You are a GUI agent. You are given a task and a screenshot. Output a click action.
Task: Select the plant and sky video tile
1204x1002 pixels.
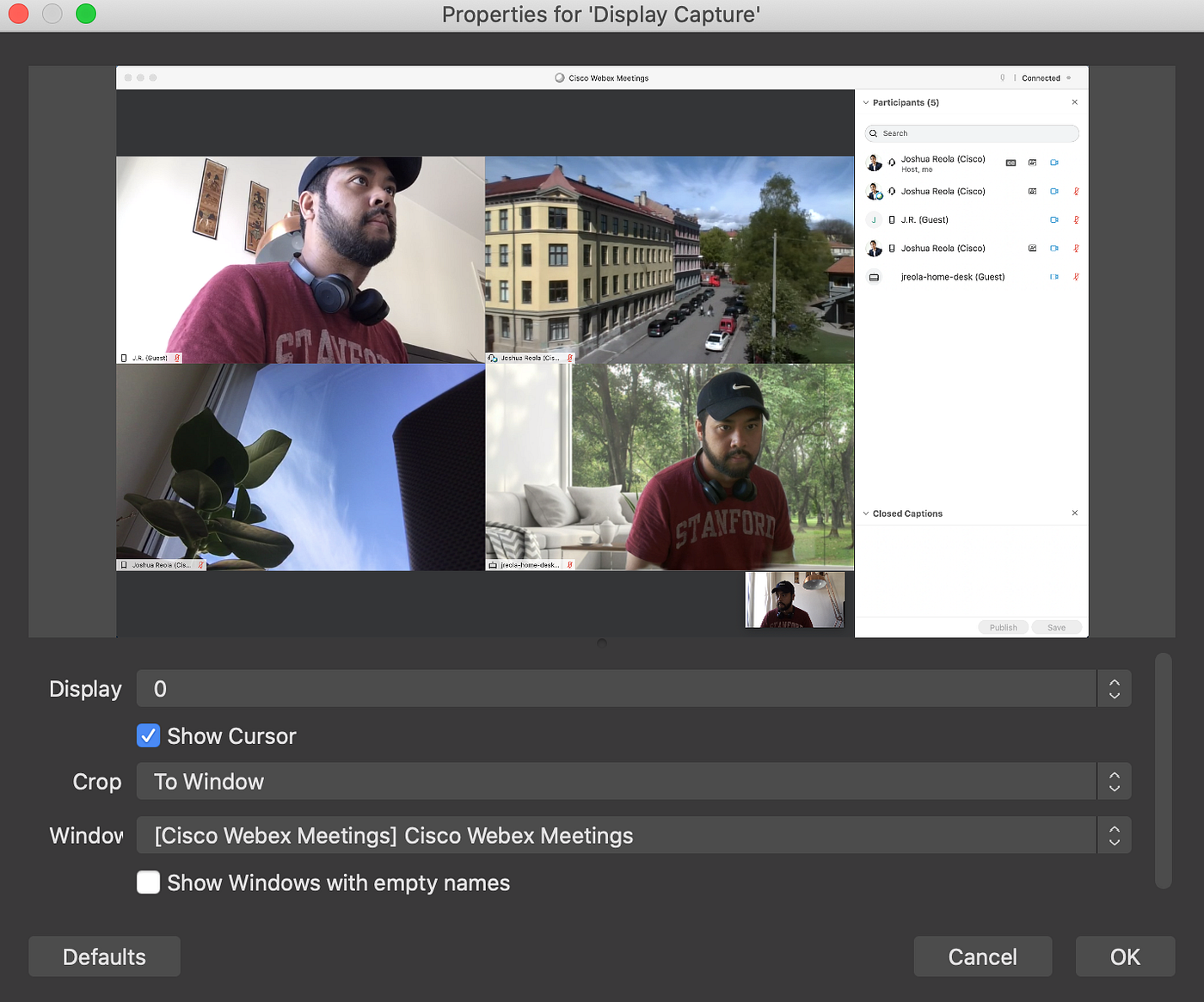[x=301, y=467]
